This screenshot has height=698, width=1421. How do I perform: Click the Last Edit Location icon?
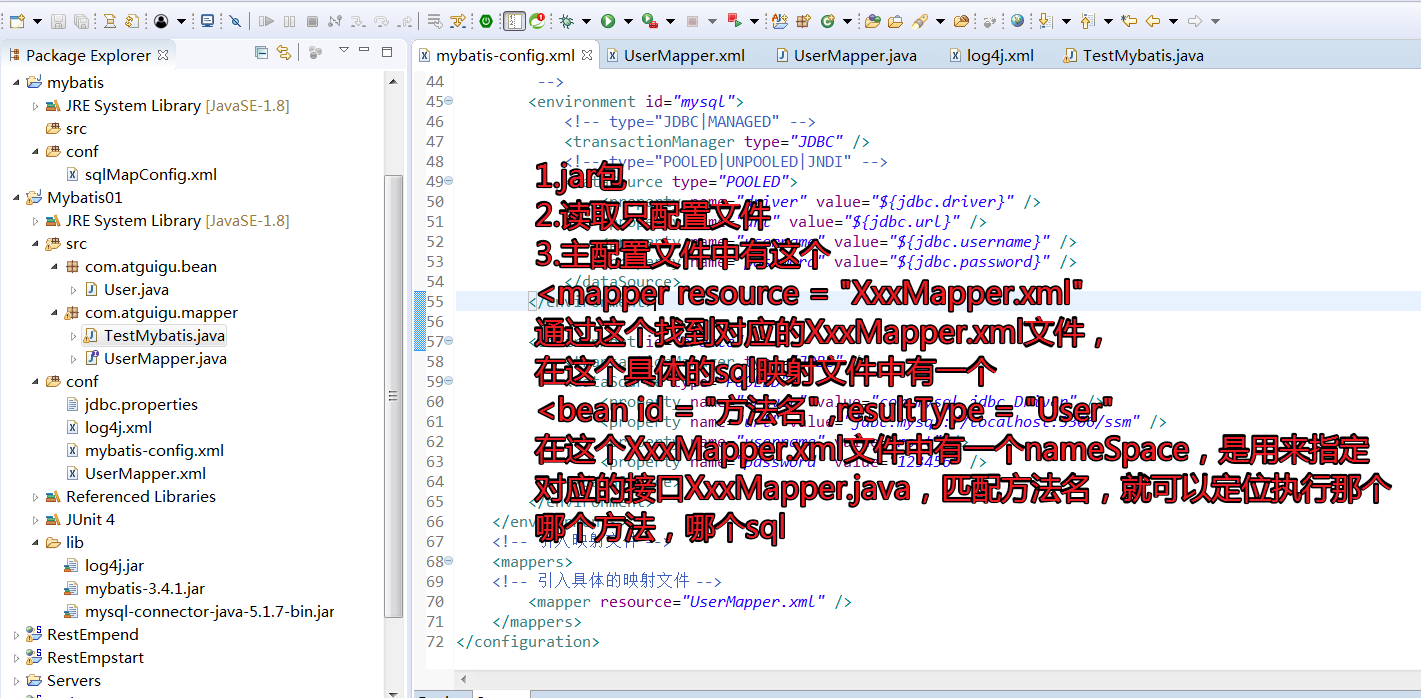pos(1128,21)
